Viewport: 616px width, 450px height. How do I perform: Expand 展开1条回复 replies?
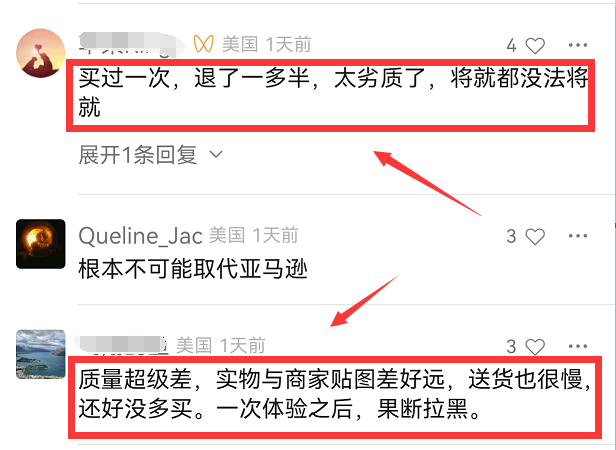click(x=151, y=155)
